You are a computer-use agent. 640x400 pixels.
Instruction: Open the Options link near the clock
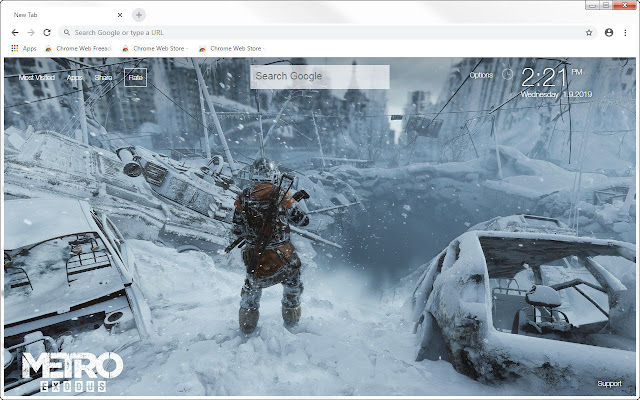click(x=481, y=75)
